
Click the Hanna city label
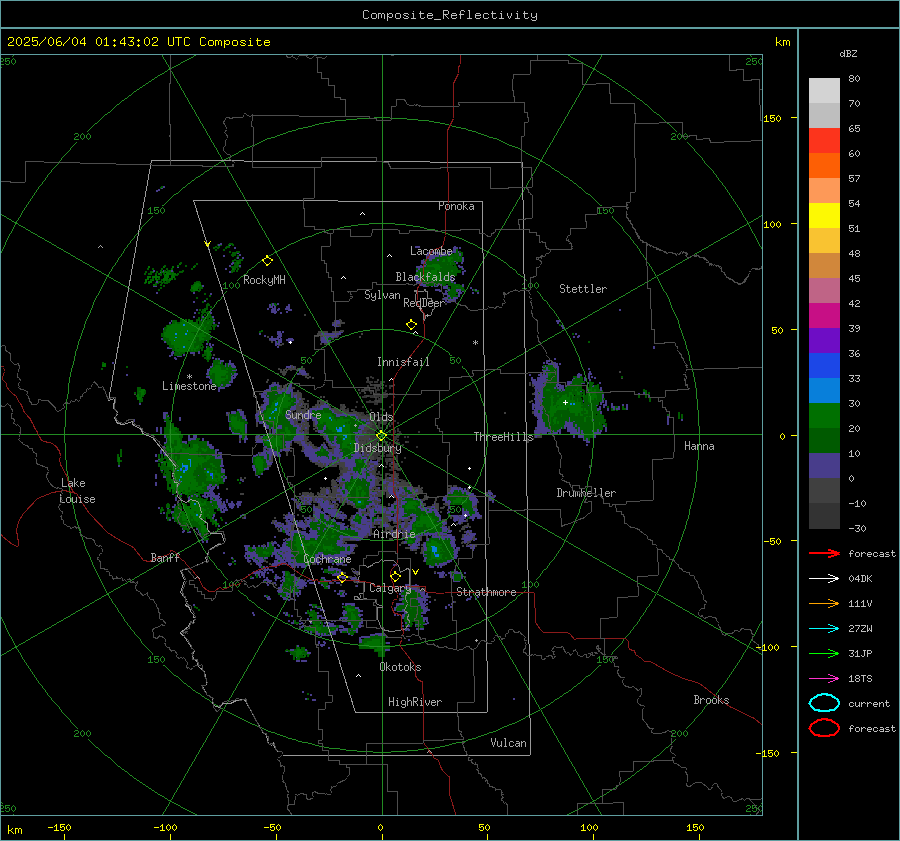click(x=699, y=446)
